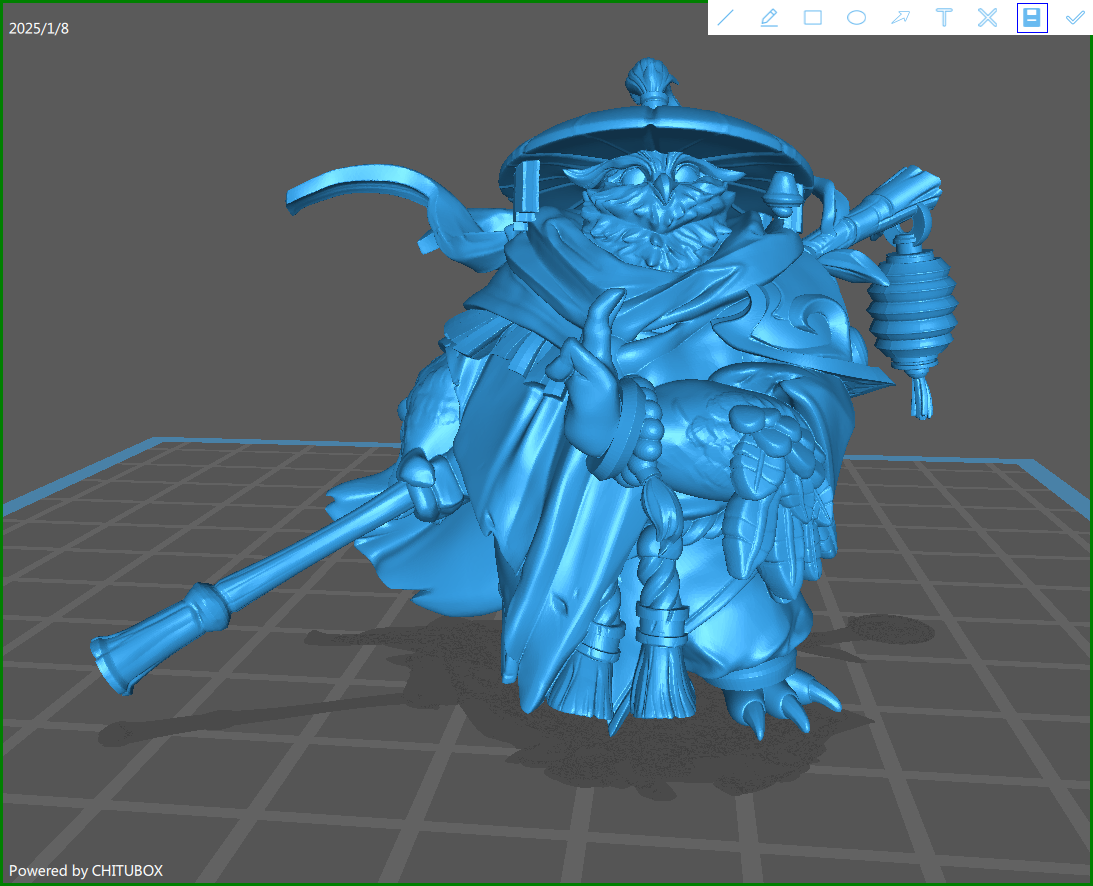Save the screenshot with the disk icon
1093x886 pixels.
coord(1032,18)
